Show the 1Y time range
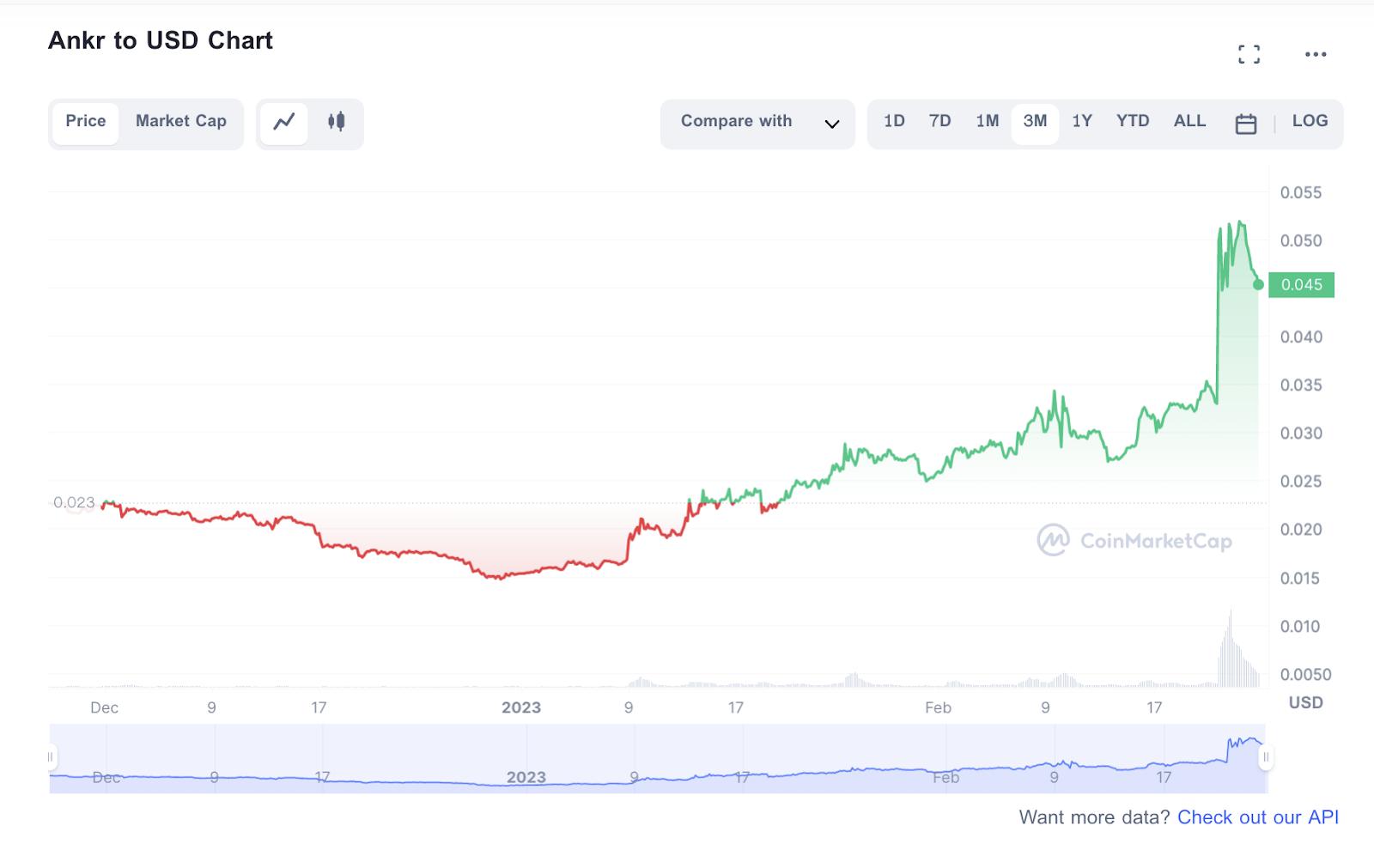1374x868 pixels. pos(1081,121)
